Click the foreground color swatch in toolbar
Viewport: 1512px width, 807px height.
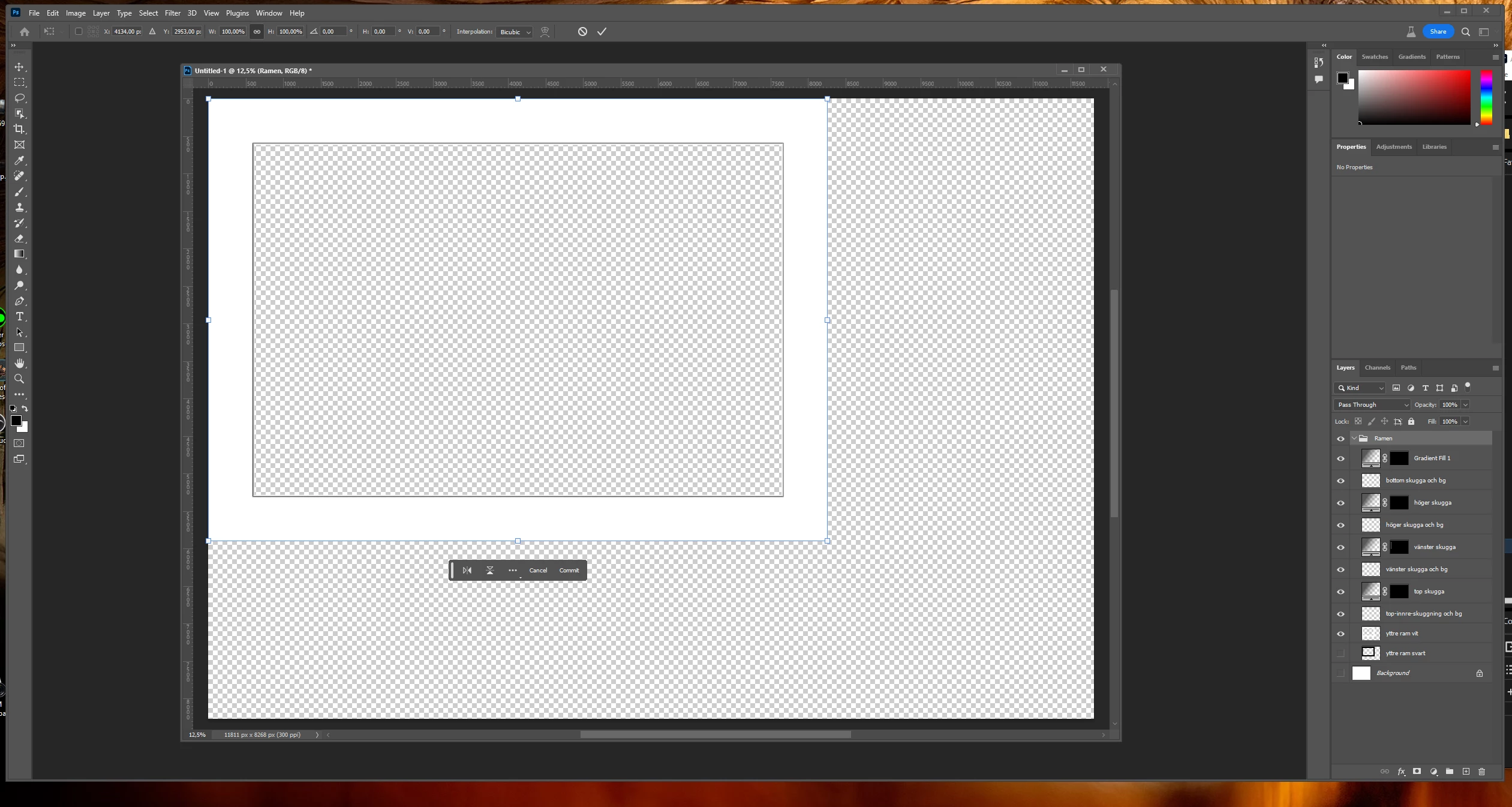[16, 421]
